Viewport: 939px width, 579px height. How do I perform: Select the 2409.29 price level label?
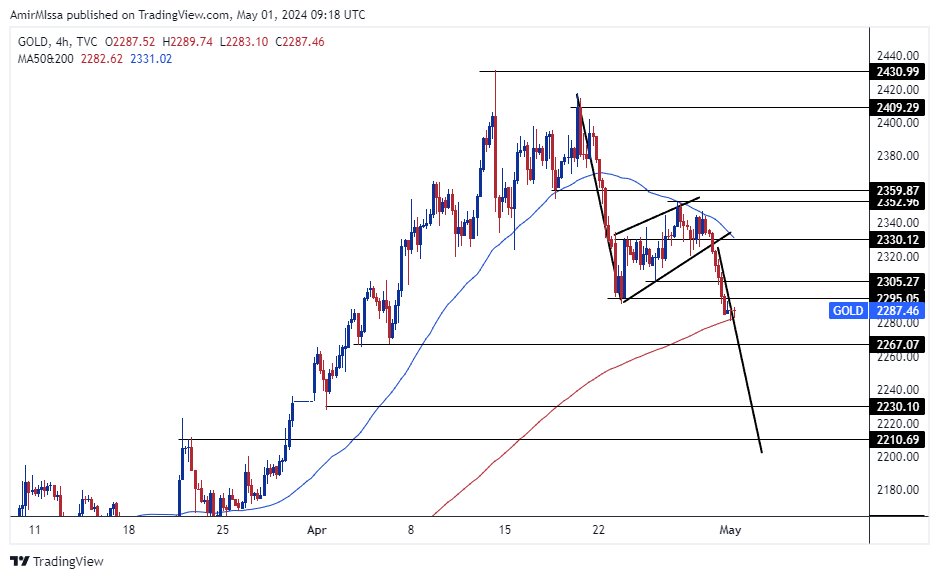[x=895, y=107]
